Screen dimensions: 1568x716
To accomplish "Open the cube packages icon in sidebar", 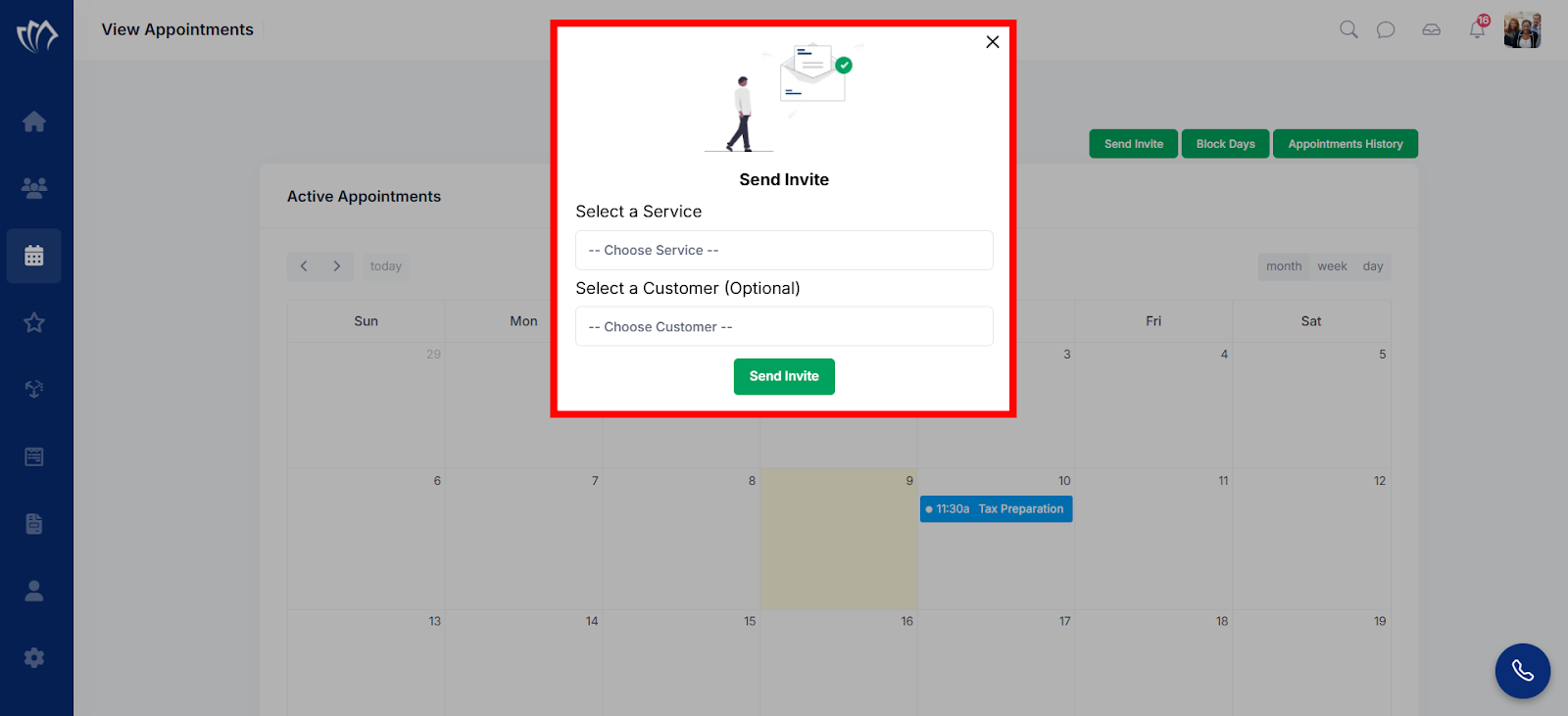I will 34,389.
